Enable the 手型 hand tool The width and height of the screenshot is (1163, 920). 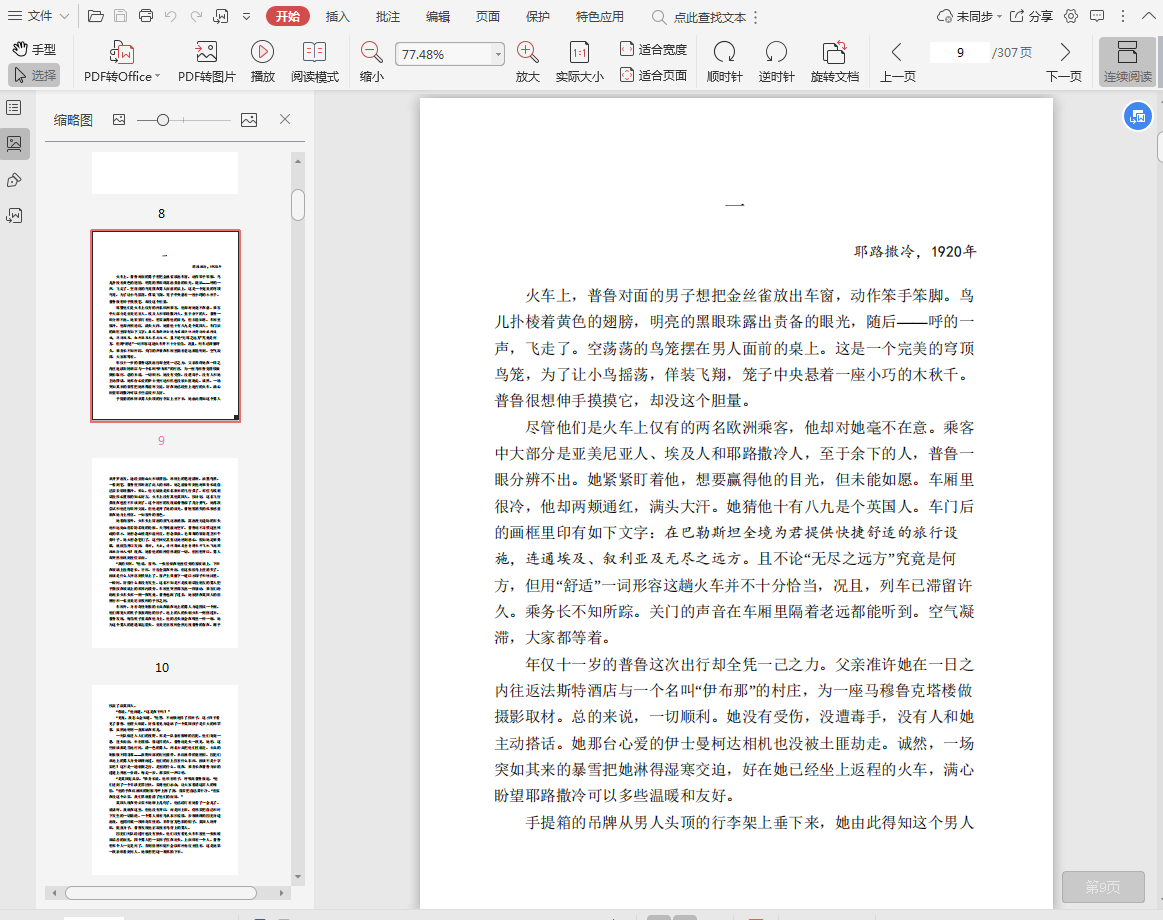(33, 49)
